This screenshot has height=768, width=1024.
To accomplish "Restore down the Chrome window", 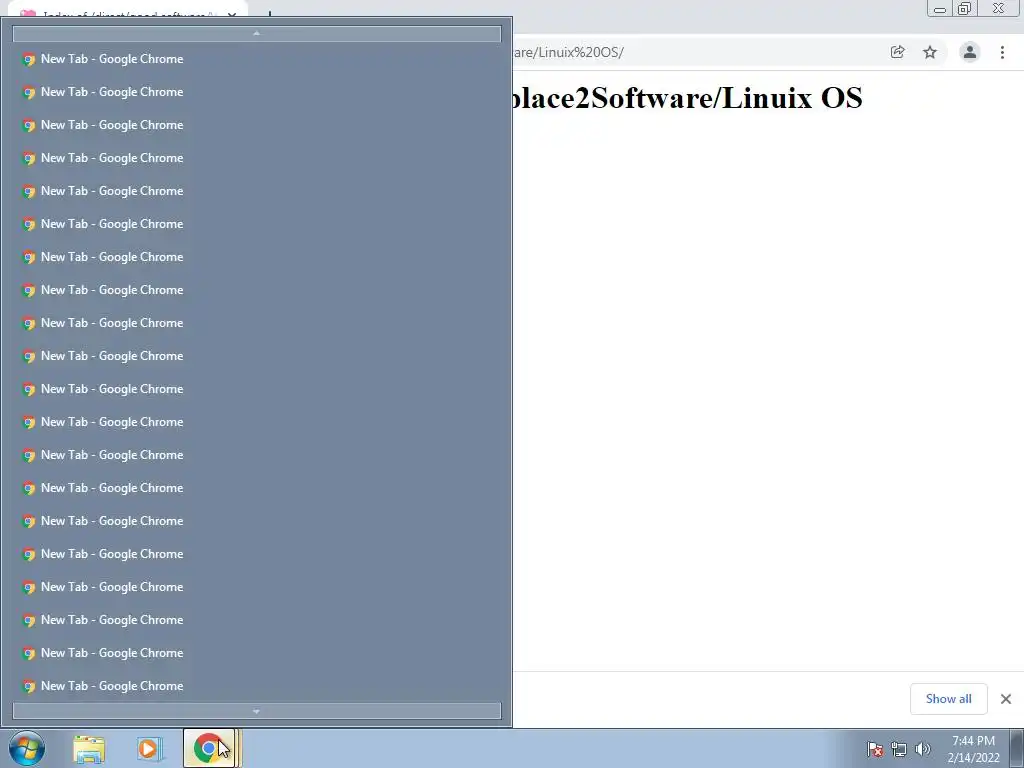I will click(x=965, y=9).
